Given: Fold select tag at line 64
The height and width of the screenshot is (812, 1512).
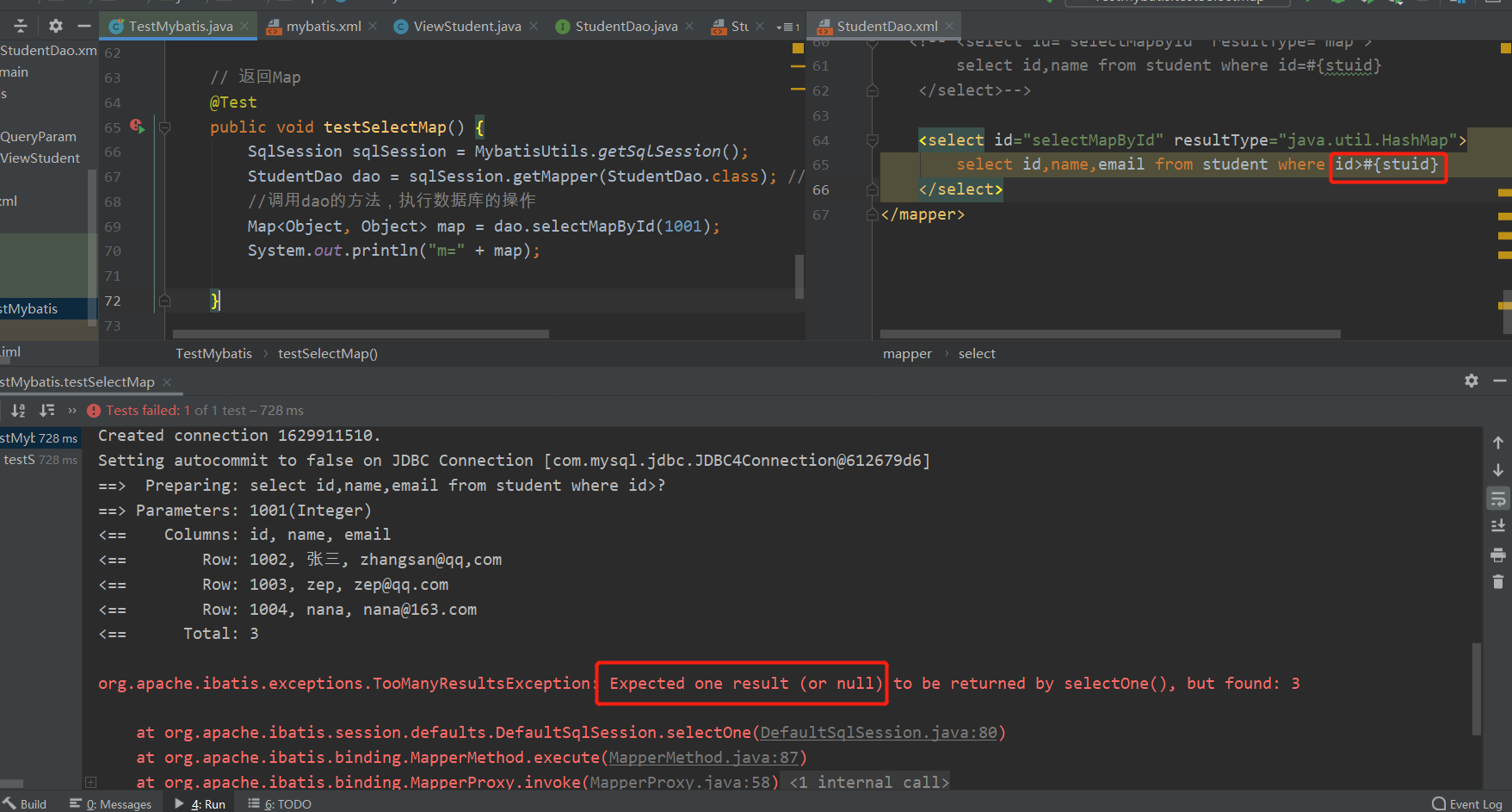Looking at the screenshot, I should tap(873, 140).
